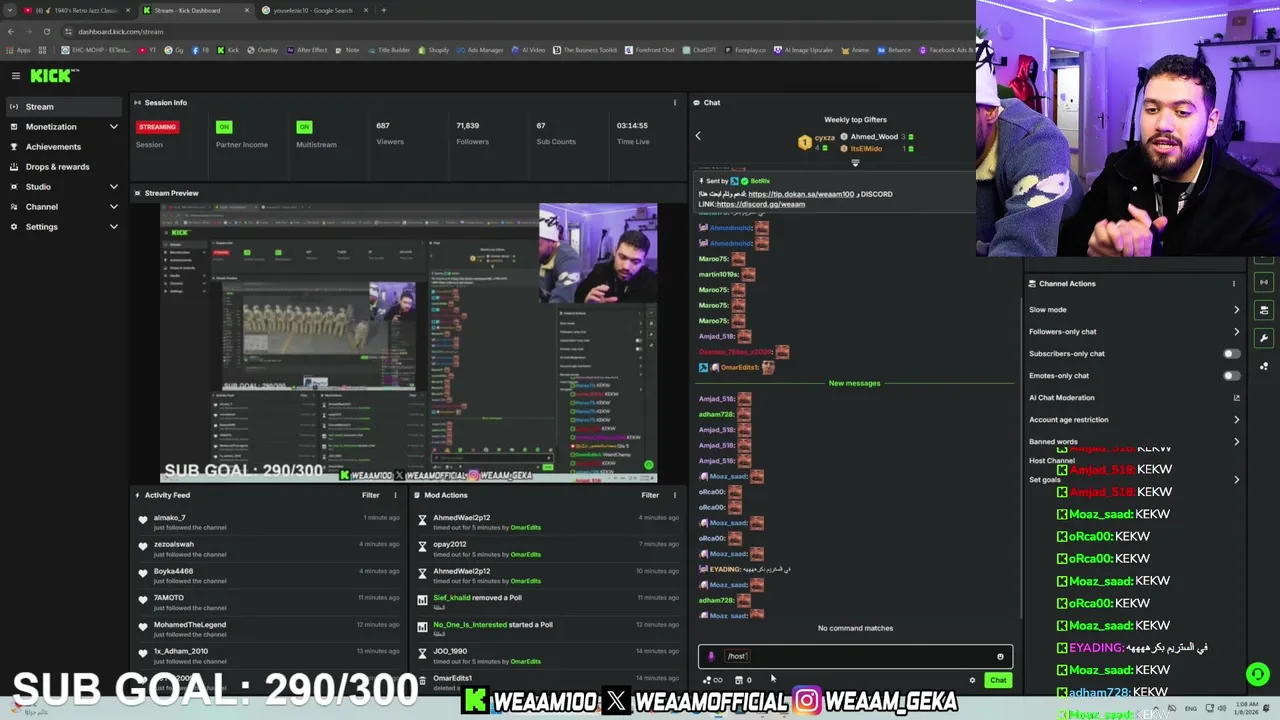This screenshot has width=1280, height=720.
Task: Click the broadcast icon in right toolbar
Action: [1264, 282]
